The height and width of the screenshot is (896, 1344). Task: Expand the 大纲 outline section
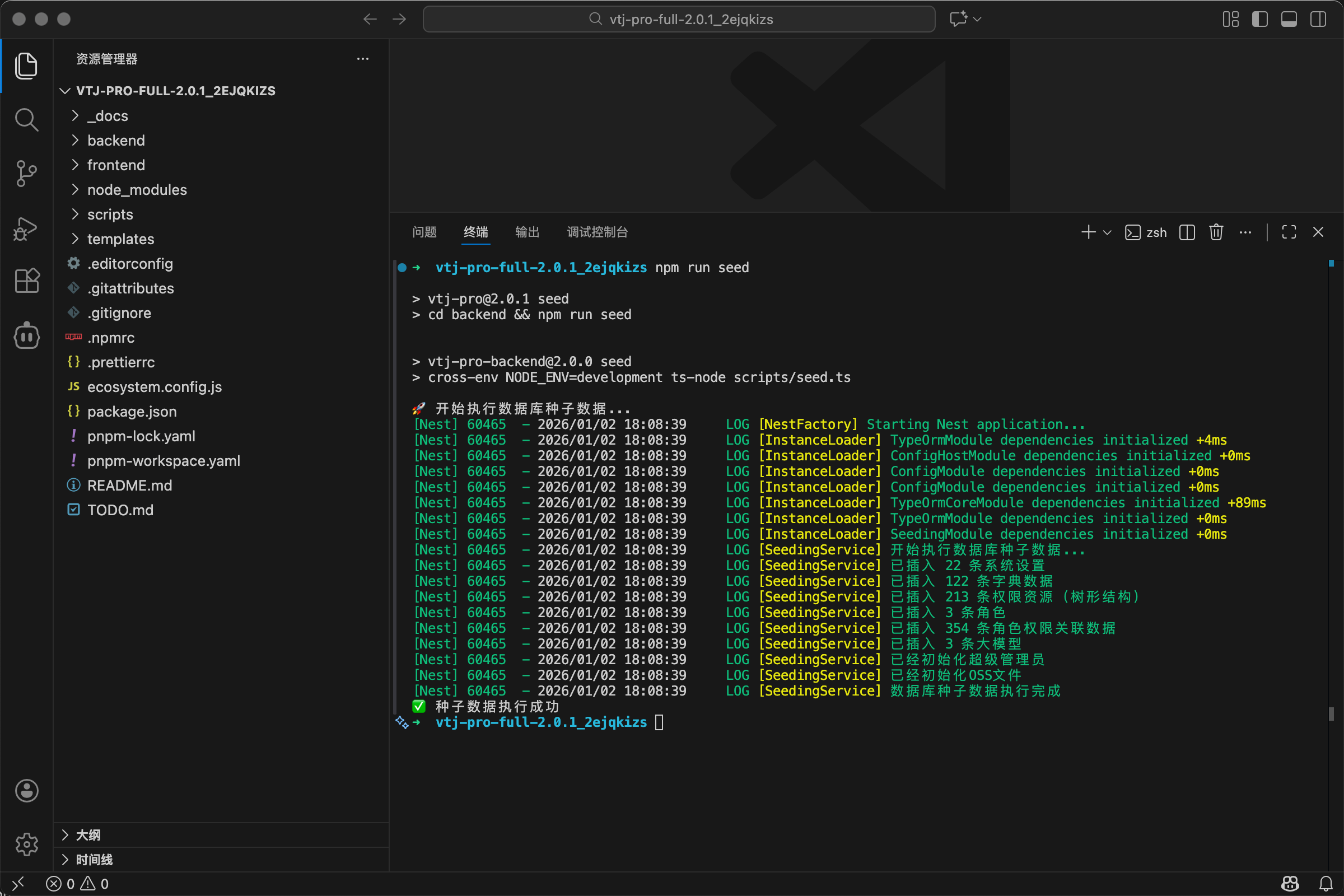[88, 835]
